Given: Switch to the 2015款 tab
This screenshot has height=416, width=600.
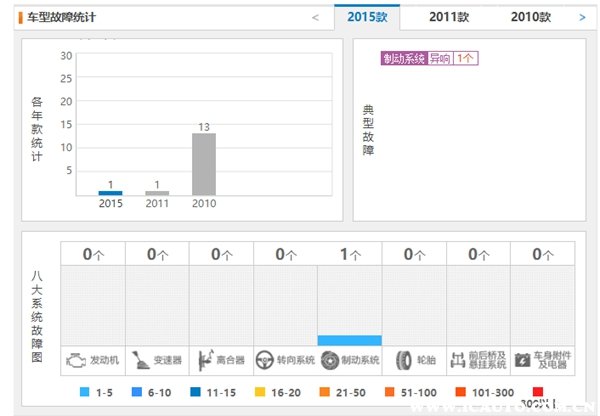Looking at the screenshot, I should (x=366, y=17).
